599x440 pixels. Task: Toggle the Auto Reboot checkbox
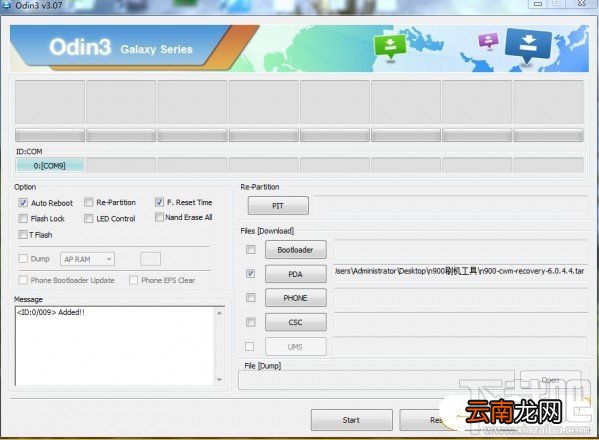click(23, 203)
